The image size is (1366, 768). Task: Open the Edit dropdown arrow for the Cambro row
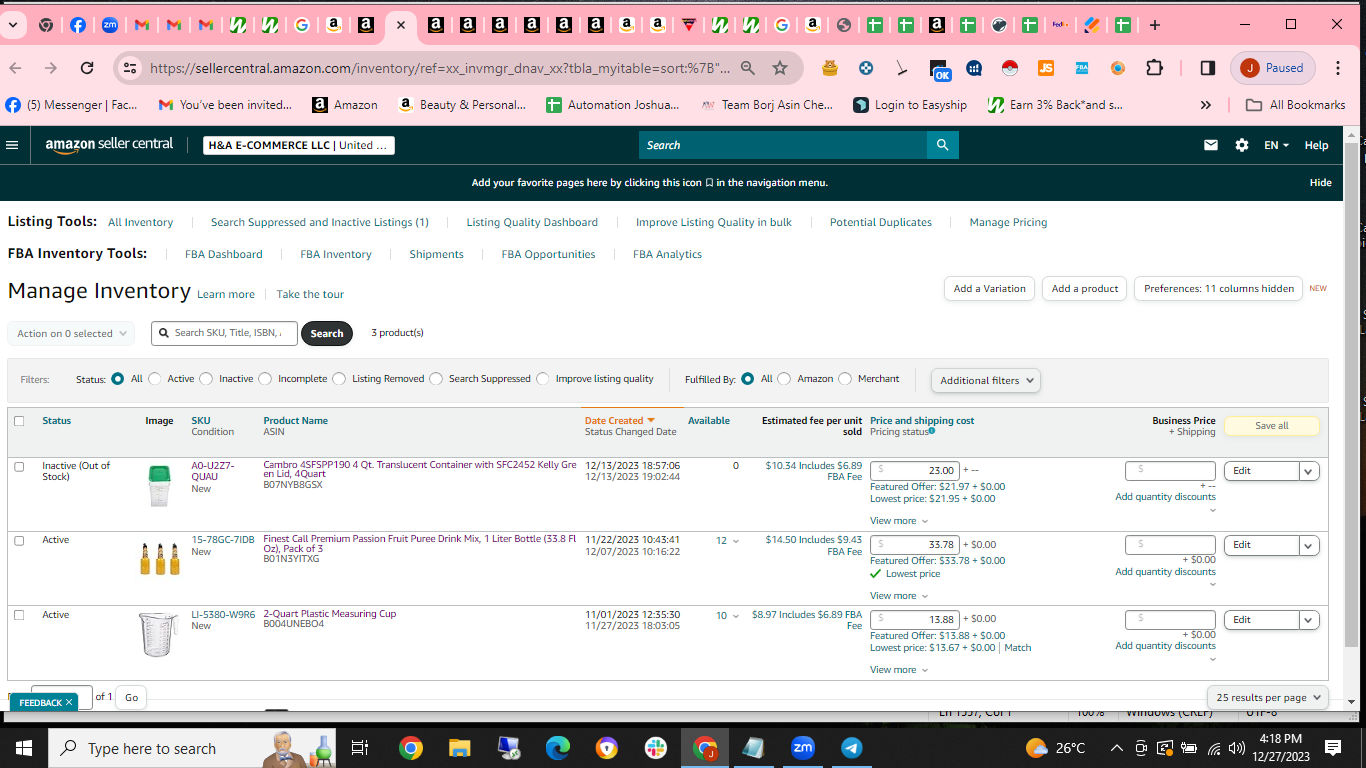(x=1309, y=471)
